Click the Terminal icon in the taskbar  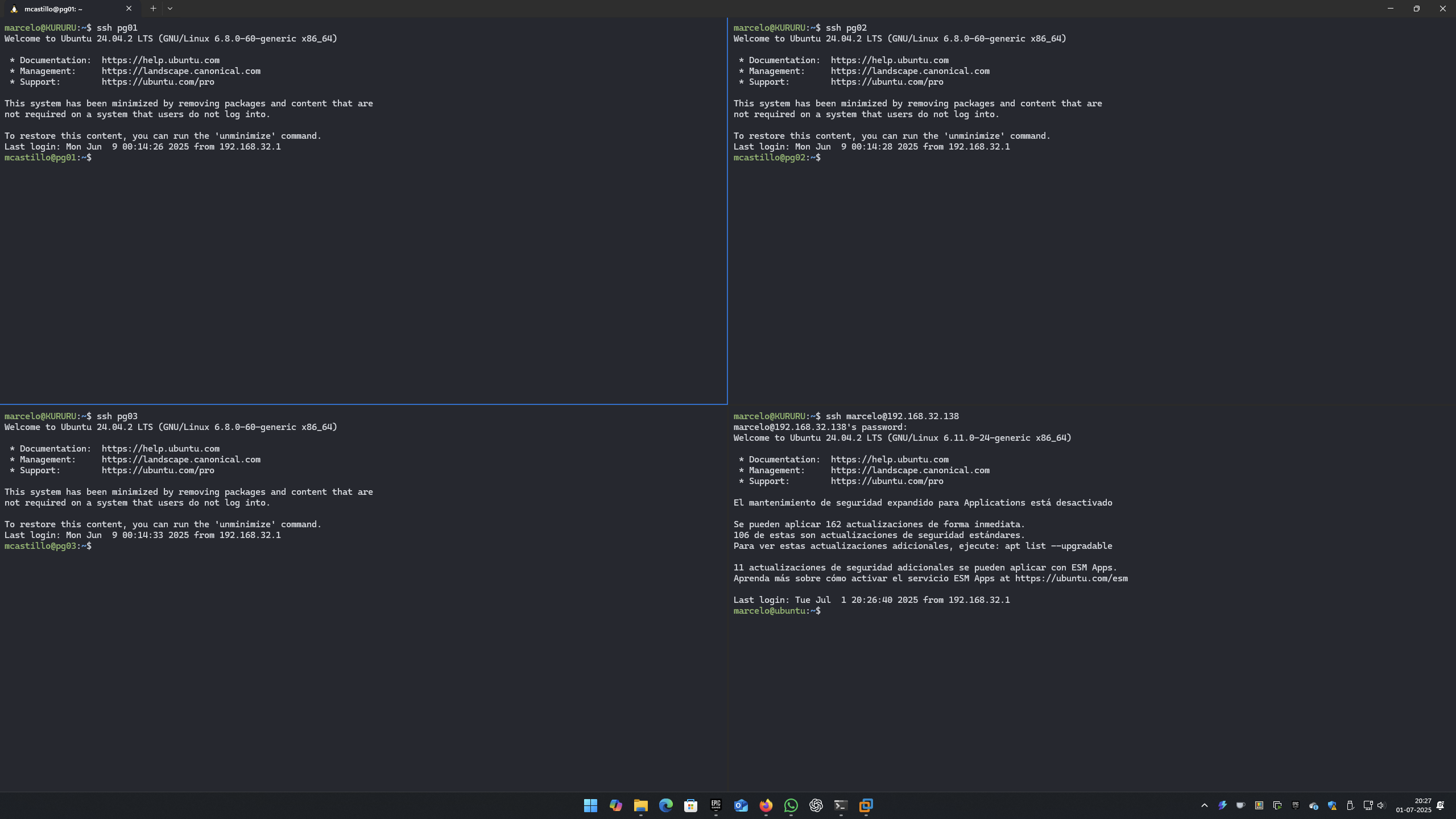pos(841,805)
